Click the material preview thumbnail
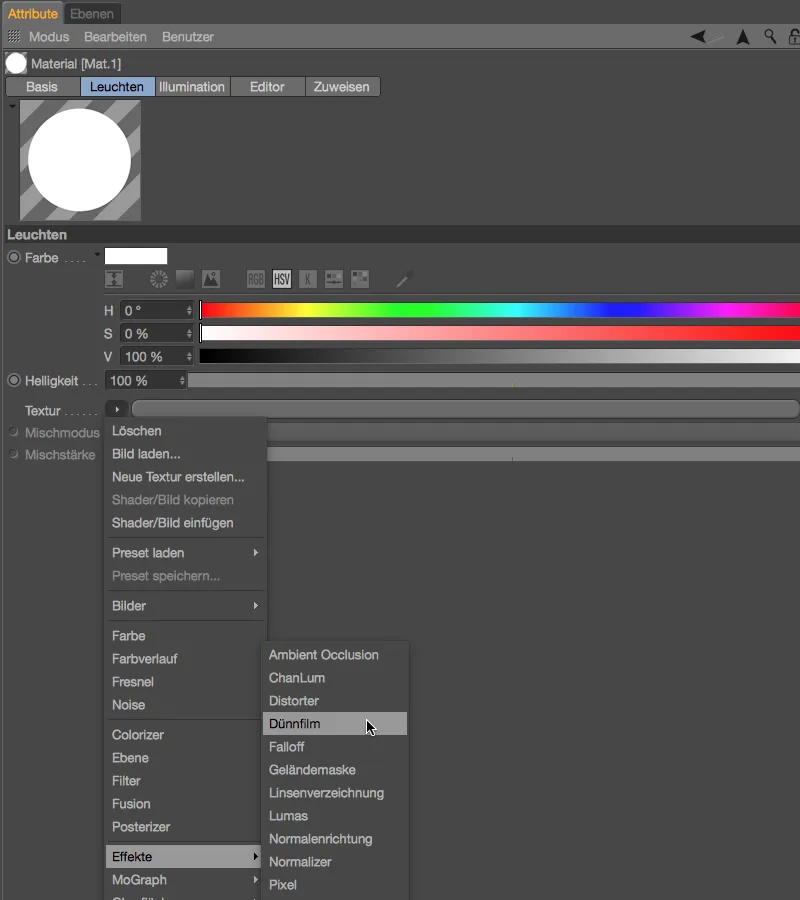 coord(80,160)
